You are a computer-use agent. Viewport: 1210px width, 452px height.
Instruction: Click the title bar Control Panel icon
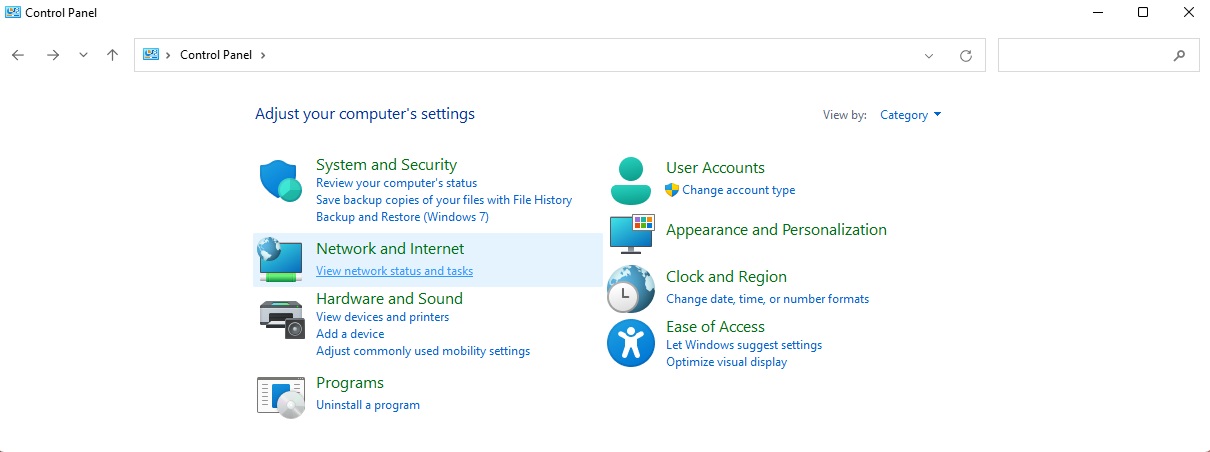pos(13,13)
